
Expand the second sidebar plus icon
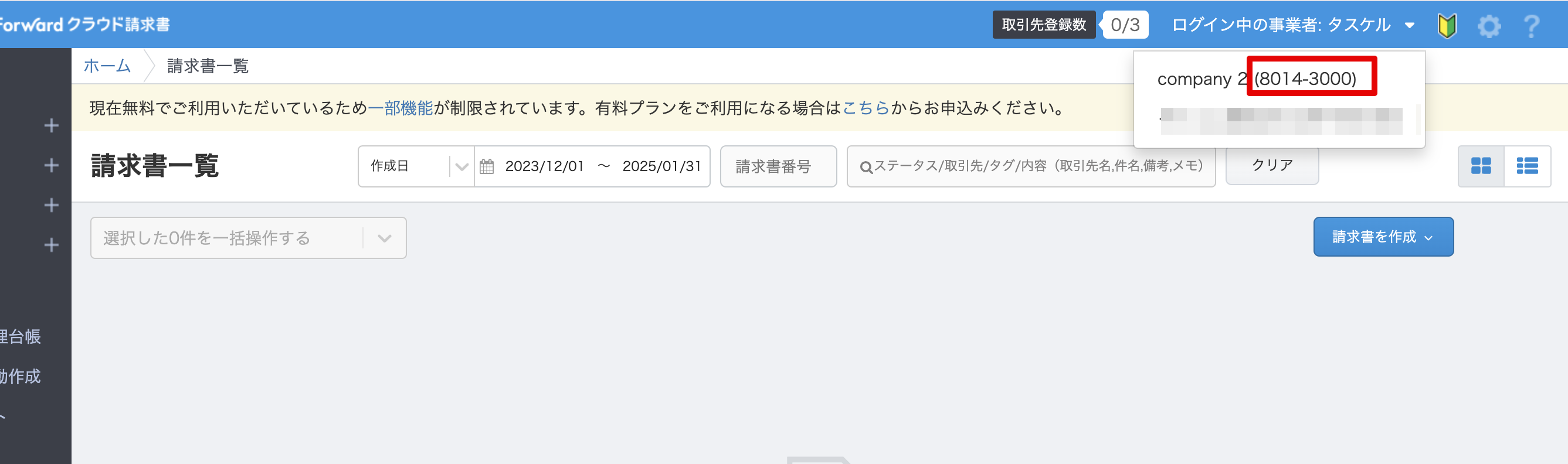coord(52,165)
